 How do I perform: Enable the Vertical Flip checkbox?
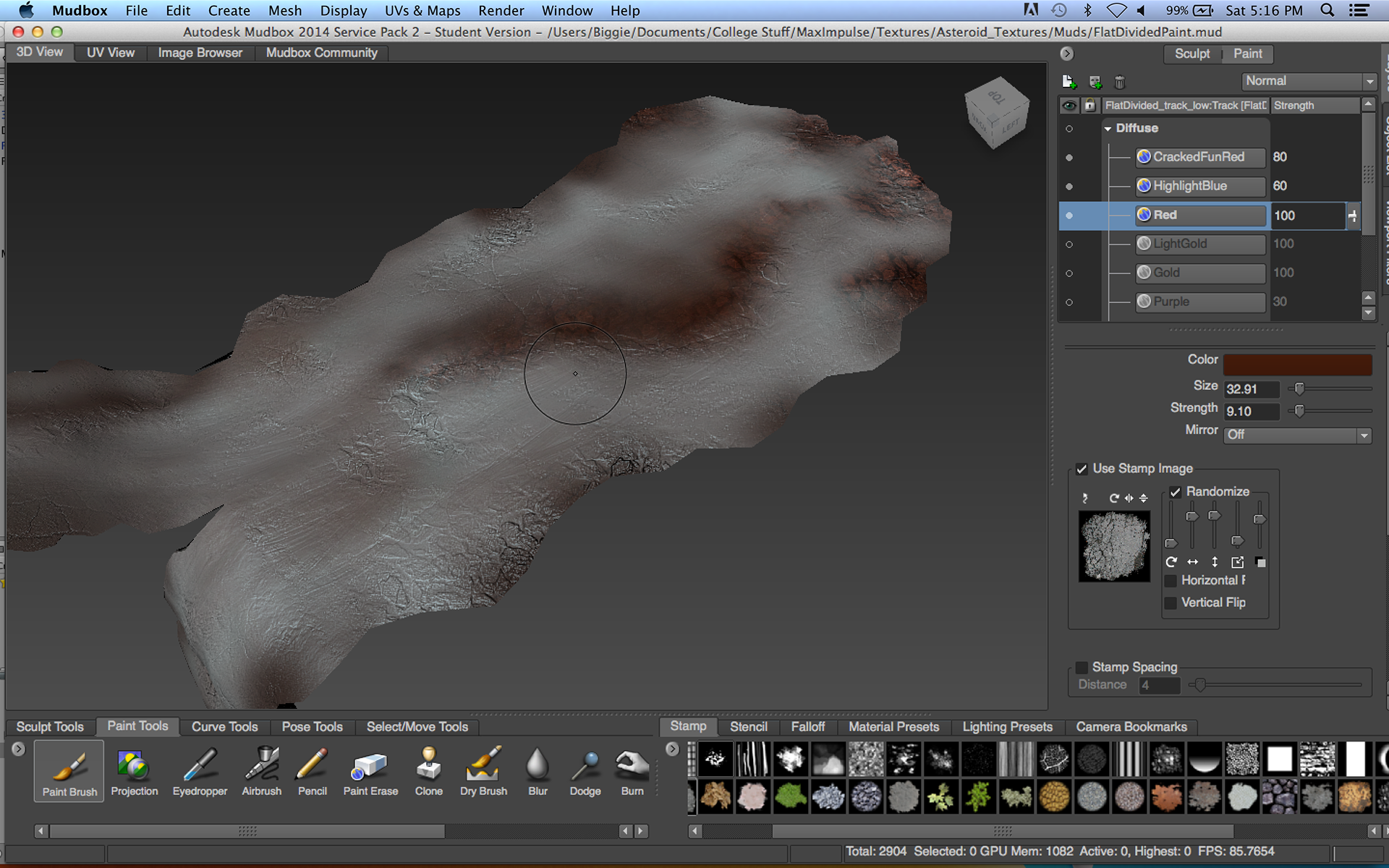click(x=1171, y=603)
